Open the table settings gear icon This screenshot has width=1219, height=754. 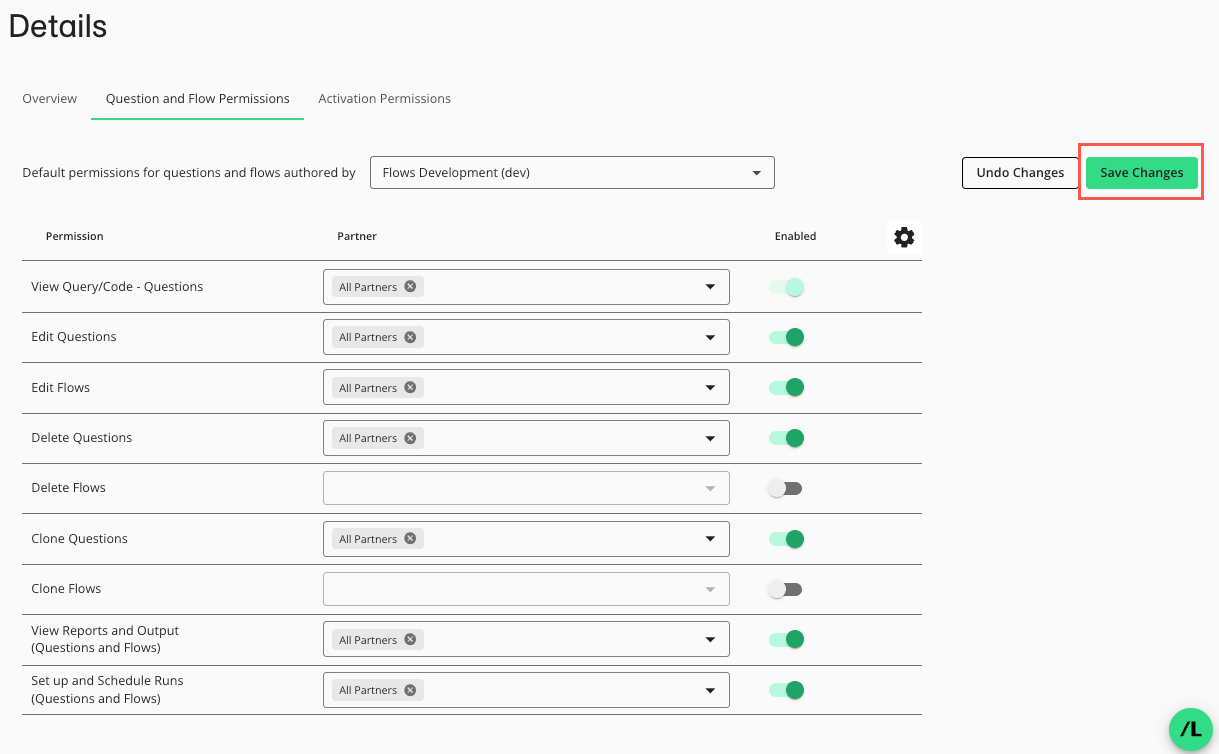click(904, 237)
